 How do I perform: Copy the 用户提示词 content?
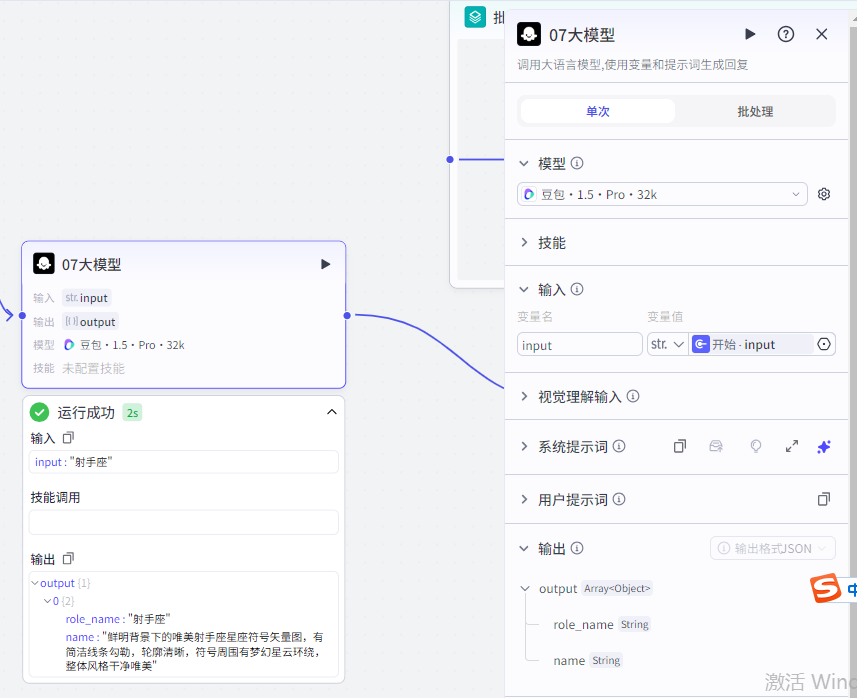click(824, 498)
